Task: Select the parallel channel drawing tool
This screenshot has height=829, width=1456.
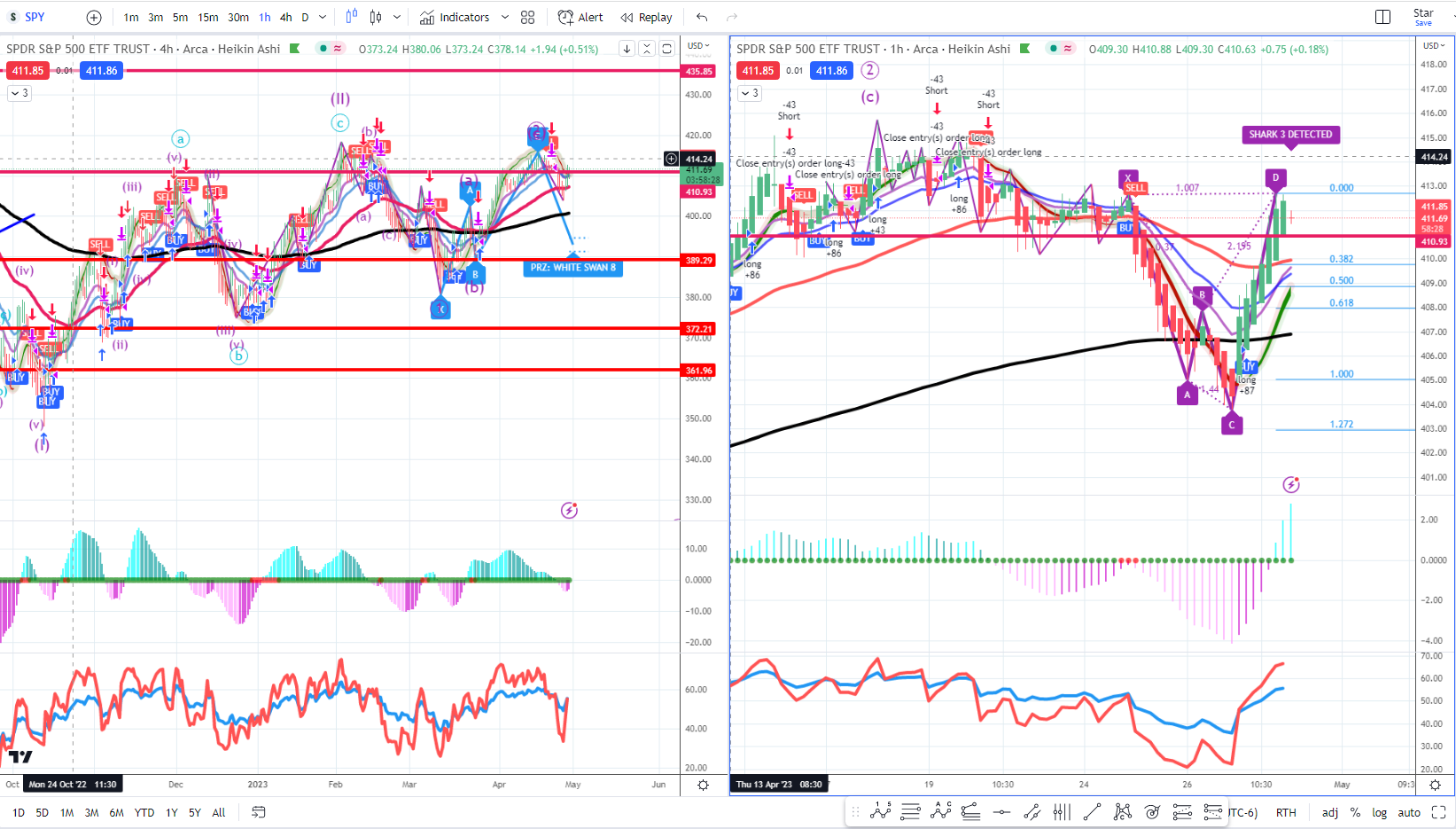Action: coord(1032,811)
